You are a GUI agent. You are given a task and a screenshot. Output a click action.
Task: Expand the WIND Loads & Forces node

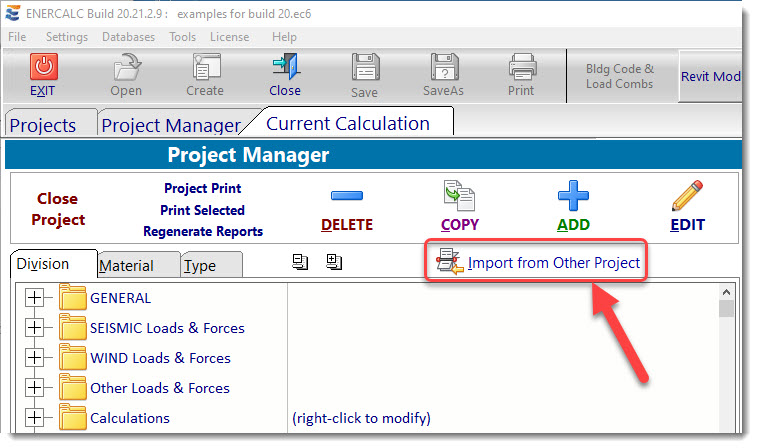34,358
